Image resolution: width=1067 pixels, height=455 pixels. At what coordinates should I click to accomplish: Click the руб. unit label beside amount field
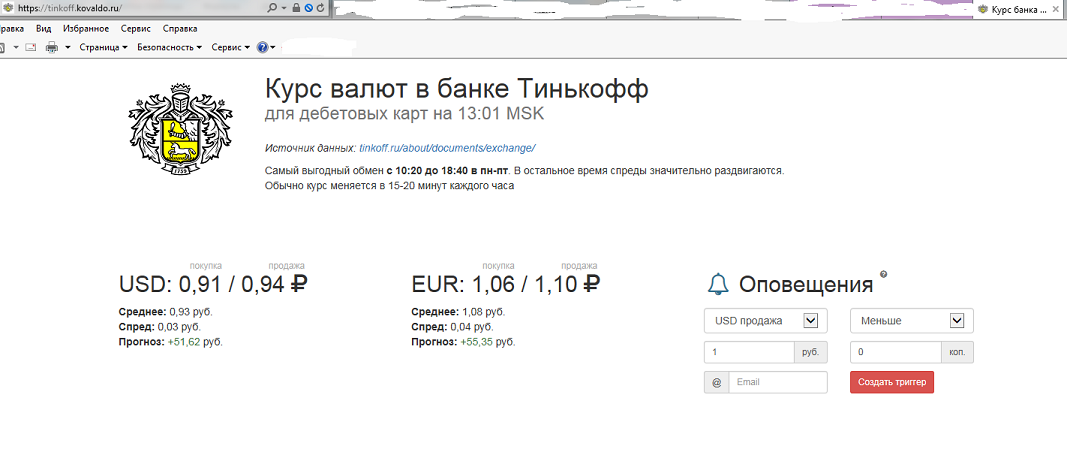[x=810, y=352]
